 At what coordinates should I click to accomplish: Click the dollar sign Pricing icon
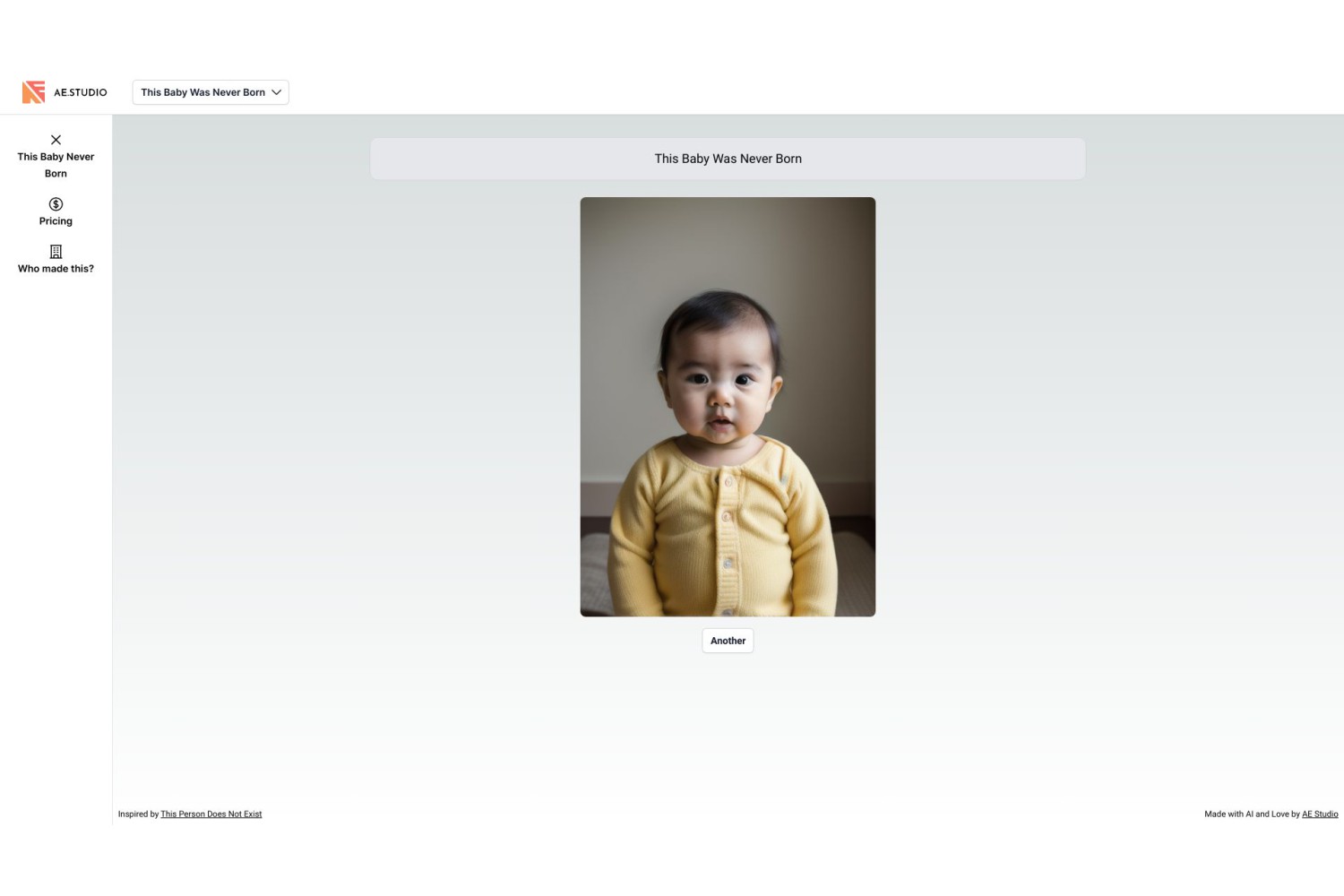coord(56,204)
